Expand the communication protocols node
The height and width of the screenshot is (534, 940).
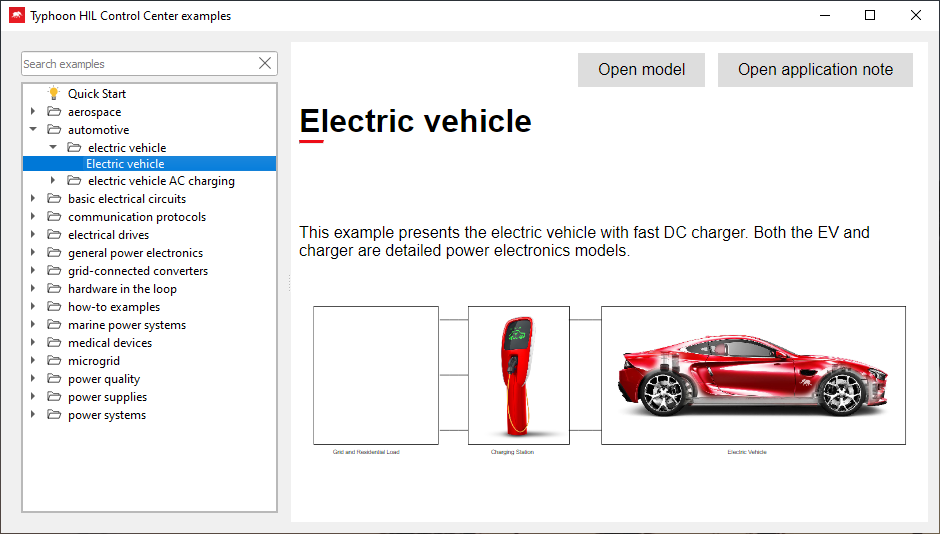tap(33, 216)
